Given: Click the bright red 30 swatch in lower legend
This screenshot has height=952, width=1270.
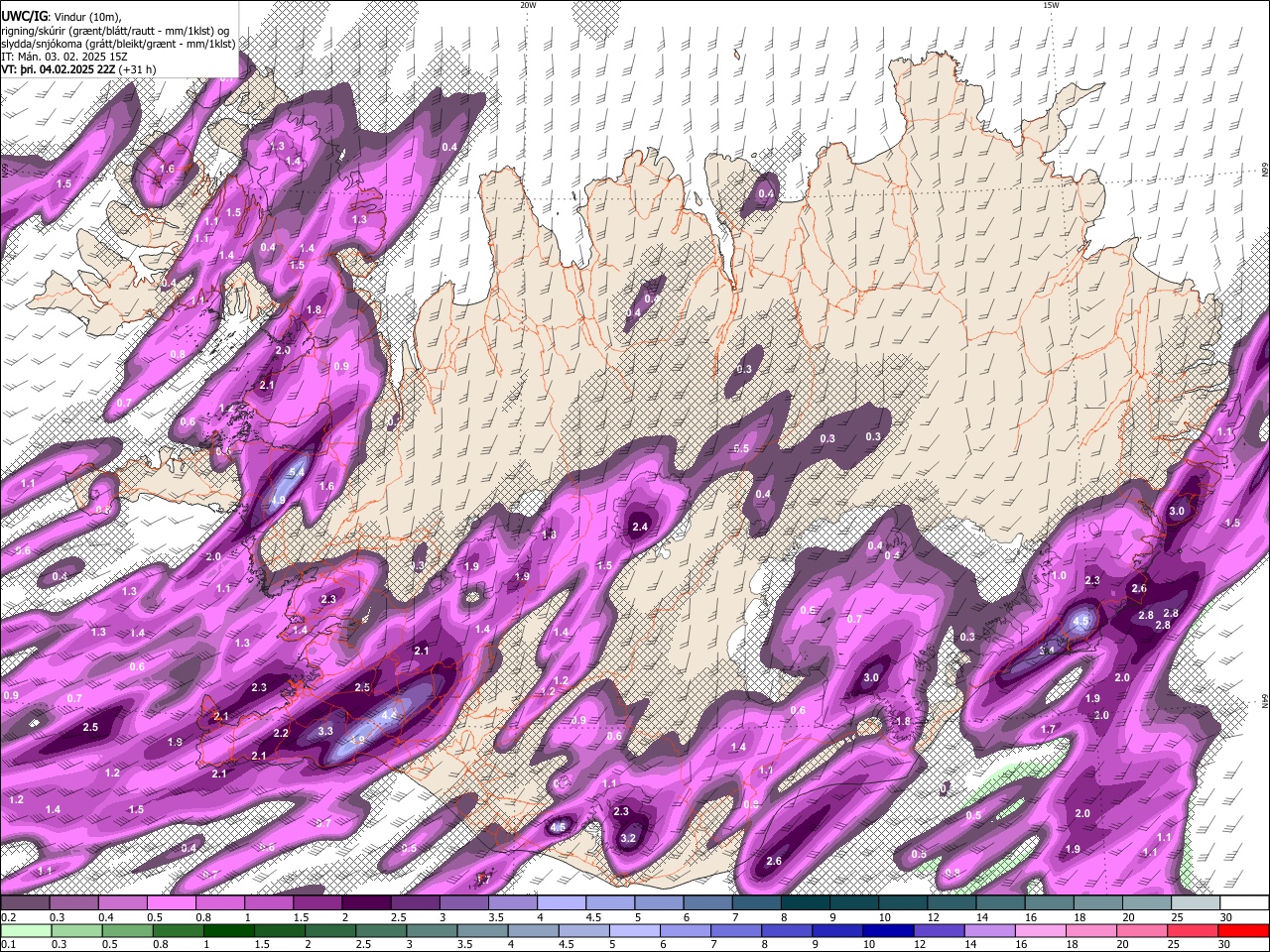Looking at the screenshot, I should (1243, 930).
